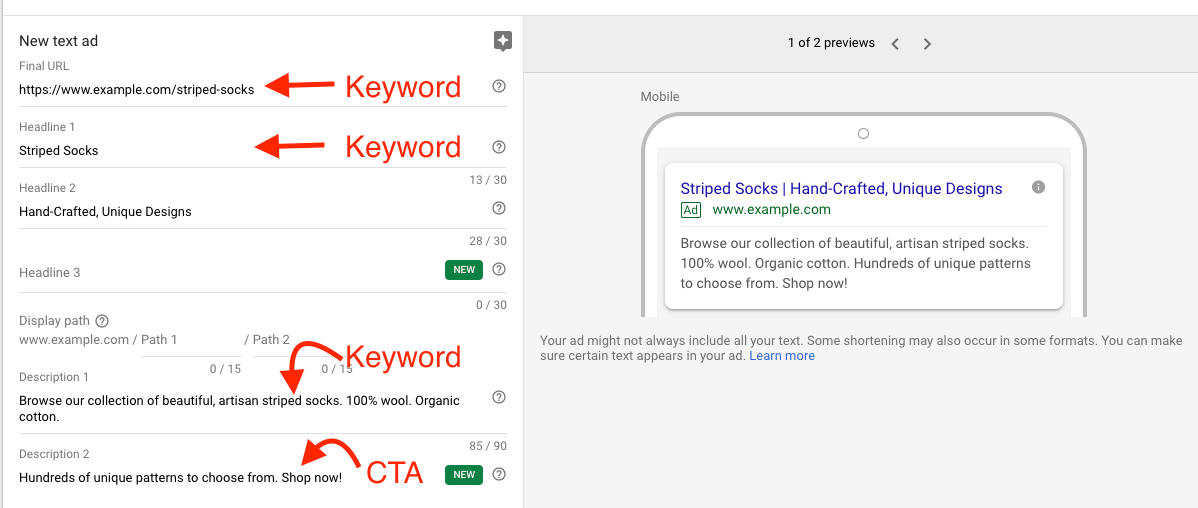Open help icon beside Headline 2
The width and height of the screenshot is (1198, 508).
point(499,209)
